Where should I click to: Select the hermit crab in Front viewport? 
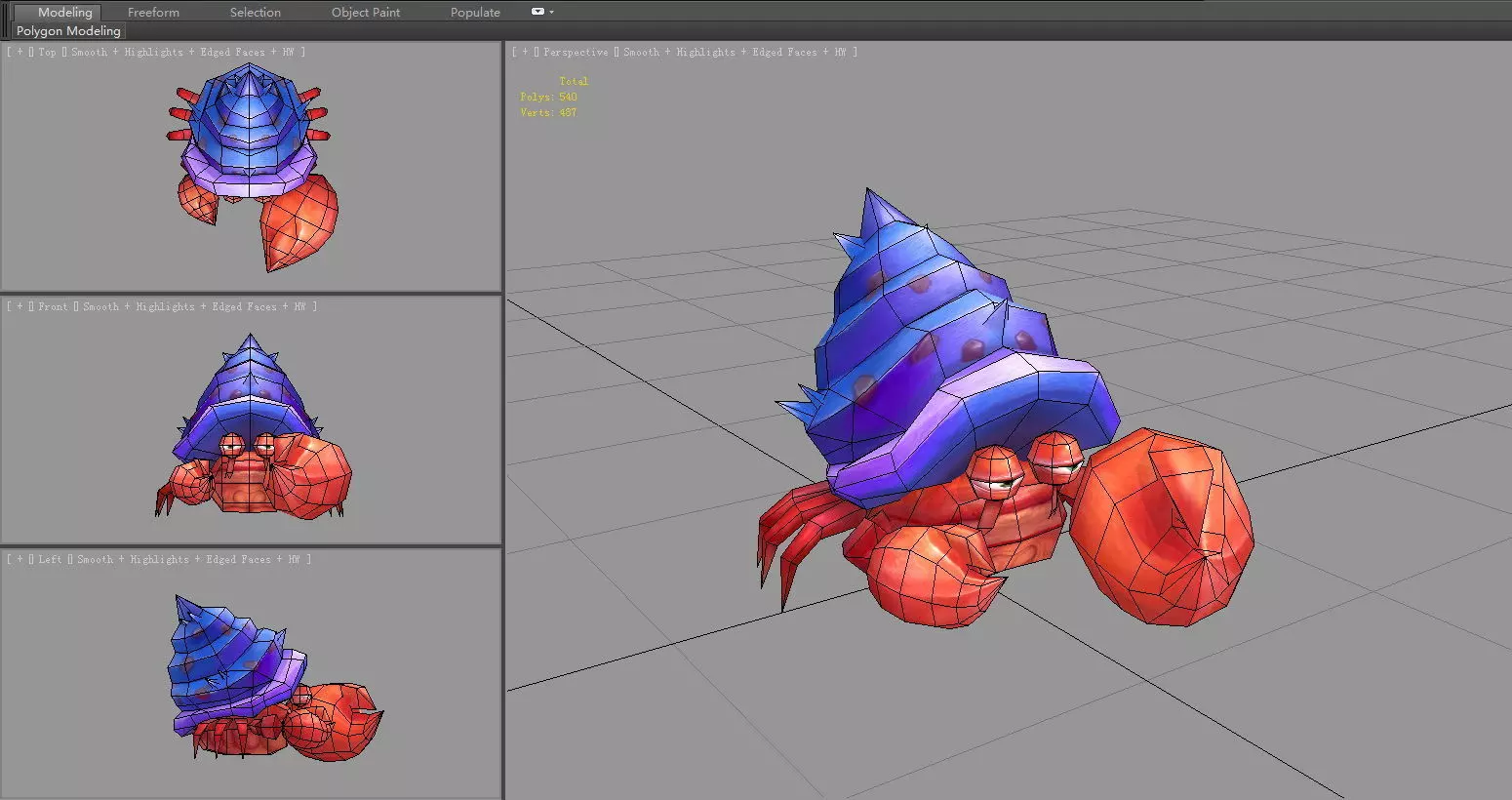(251, 429)
